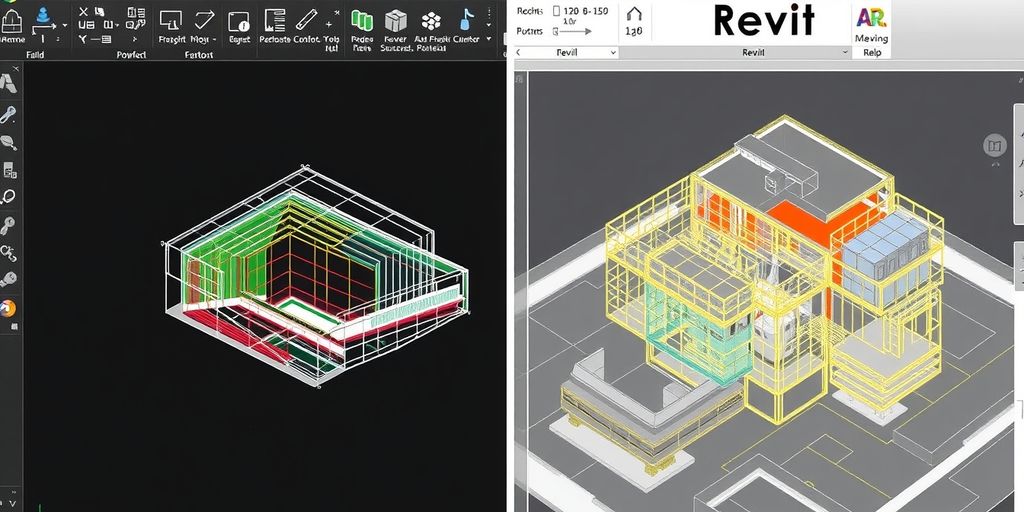This screenshot has width=1024, height=512.
Task: Toggle the small checkbox next to 'Potres'
Action: click(556, 31)
